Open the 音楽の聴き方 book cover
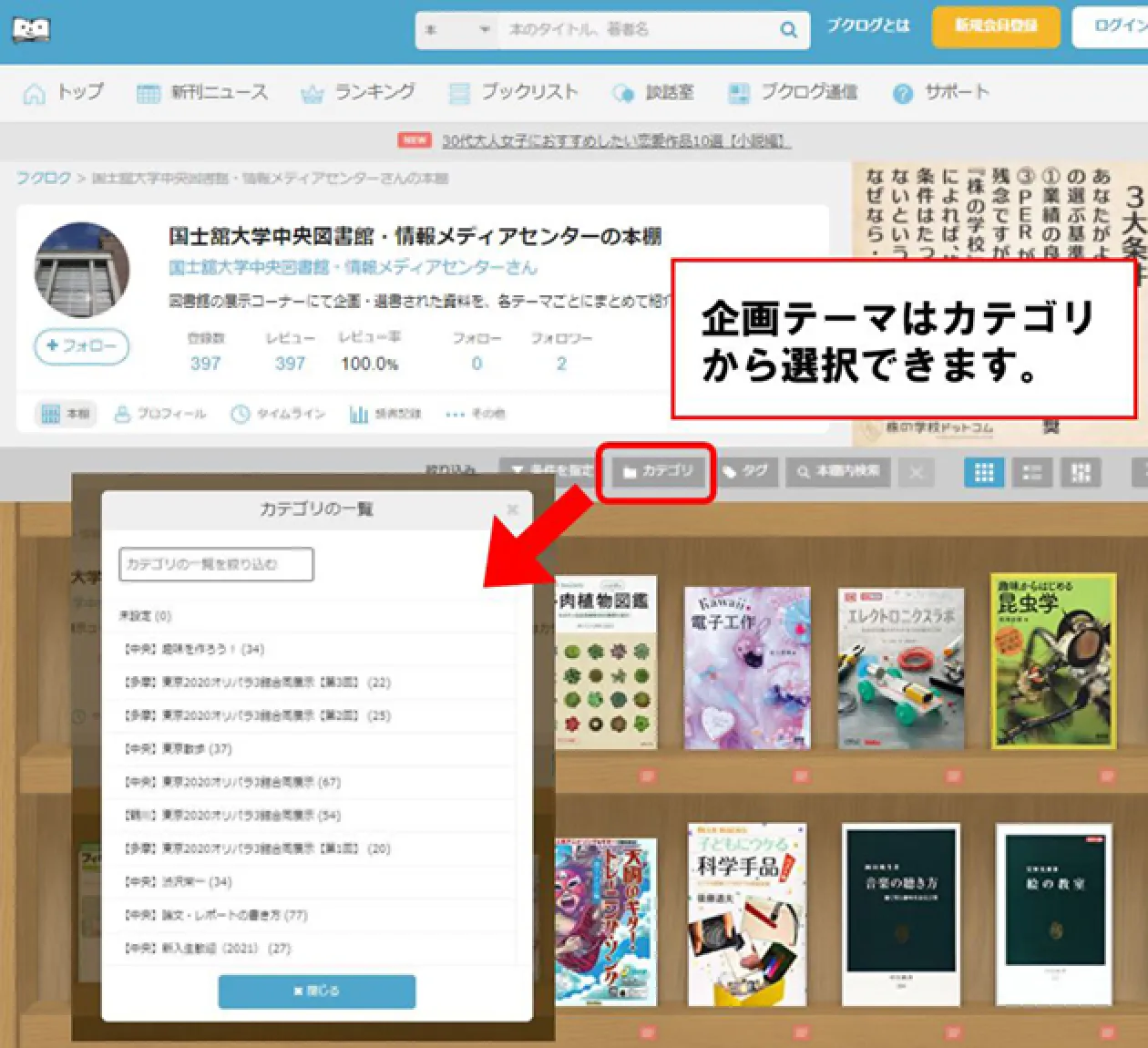 [x=901, y=915]
